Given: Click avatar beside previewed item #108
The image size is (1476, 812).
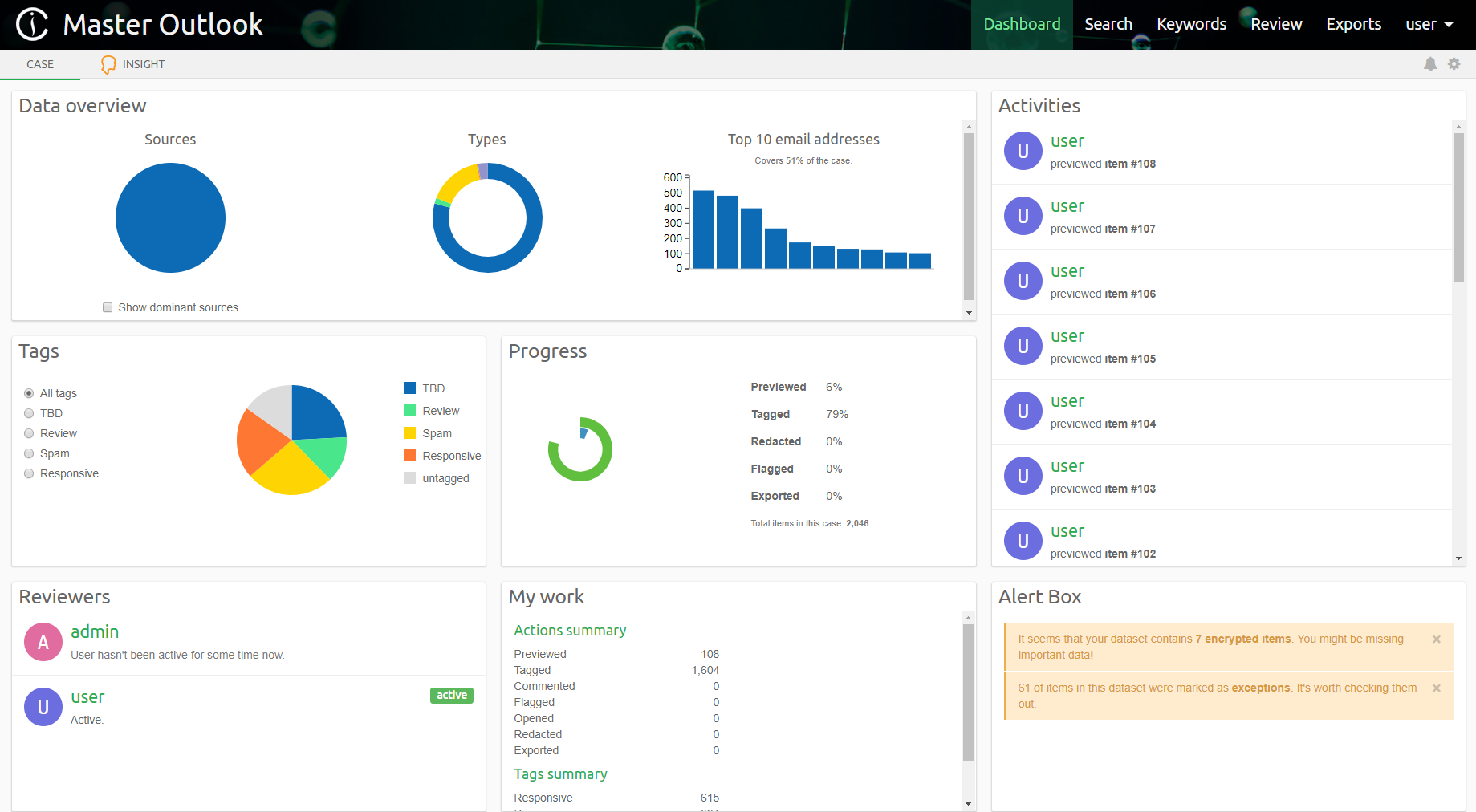Looking at the screenshot, I should click(x=1023, y=152).
